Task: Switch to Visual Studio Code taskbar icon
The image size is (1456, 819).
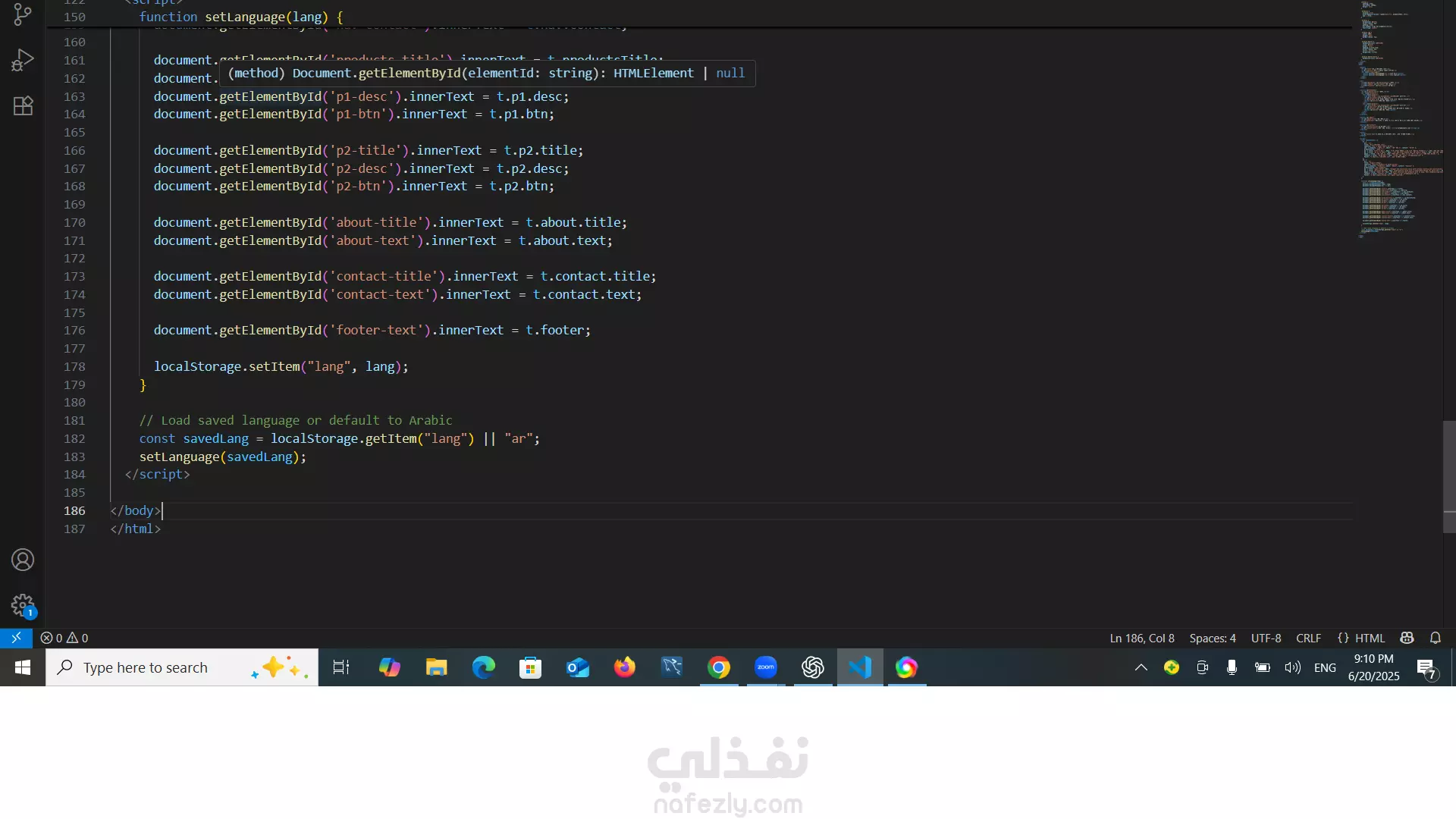Action: (860, 667)
